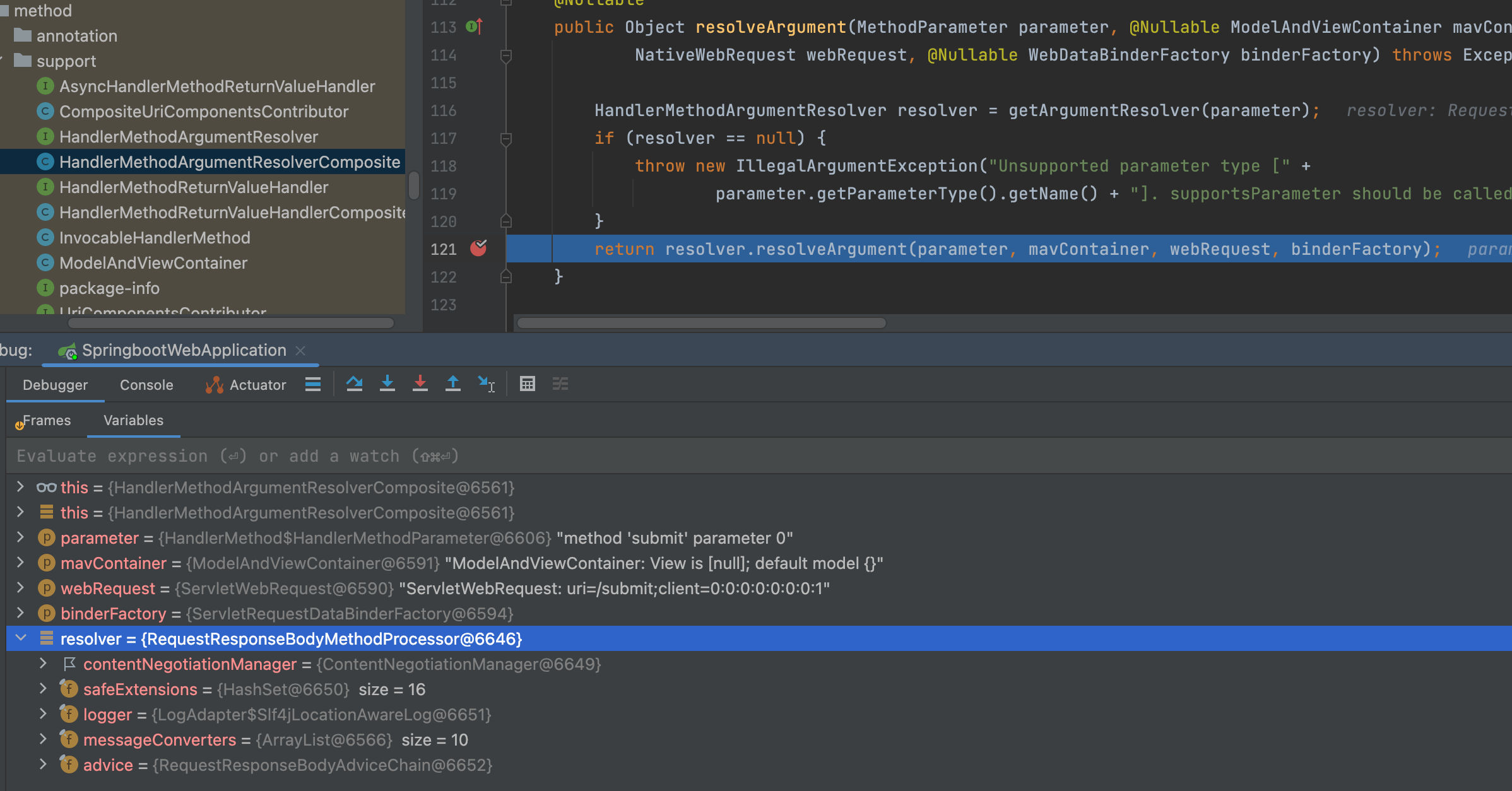1512x791 pixels.
Task: Click the Run to Cursor icon
Action: pyautogui.click(x=486, y=384)
